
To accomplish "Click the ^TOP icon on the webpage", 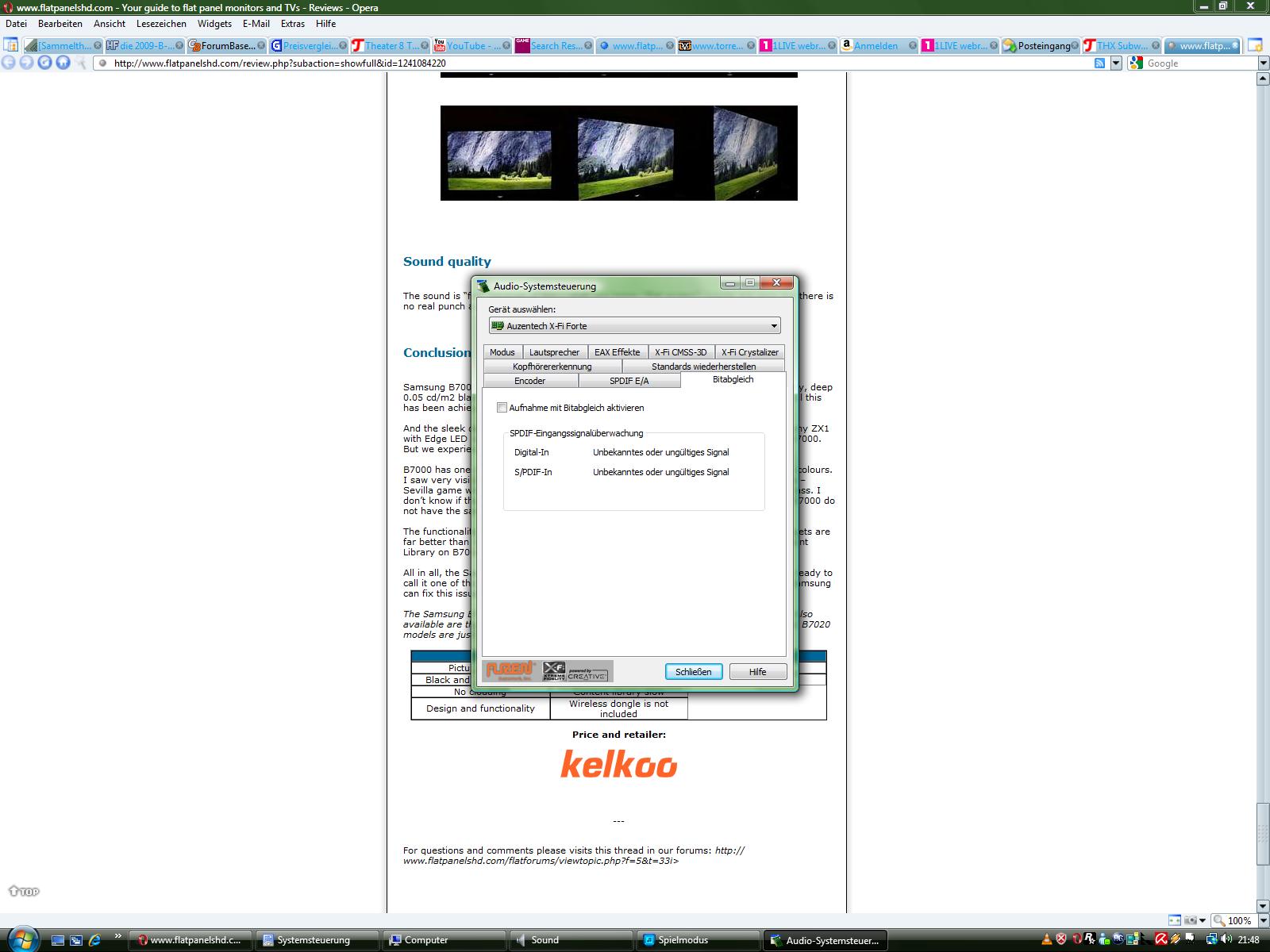I will pyautogui.click(x=23, y=891).
